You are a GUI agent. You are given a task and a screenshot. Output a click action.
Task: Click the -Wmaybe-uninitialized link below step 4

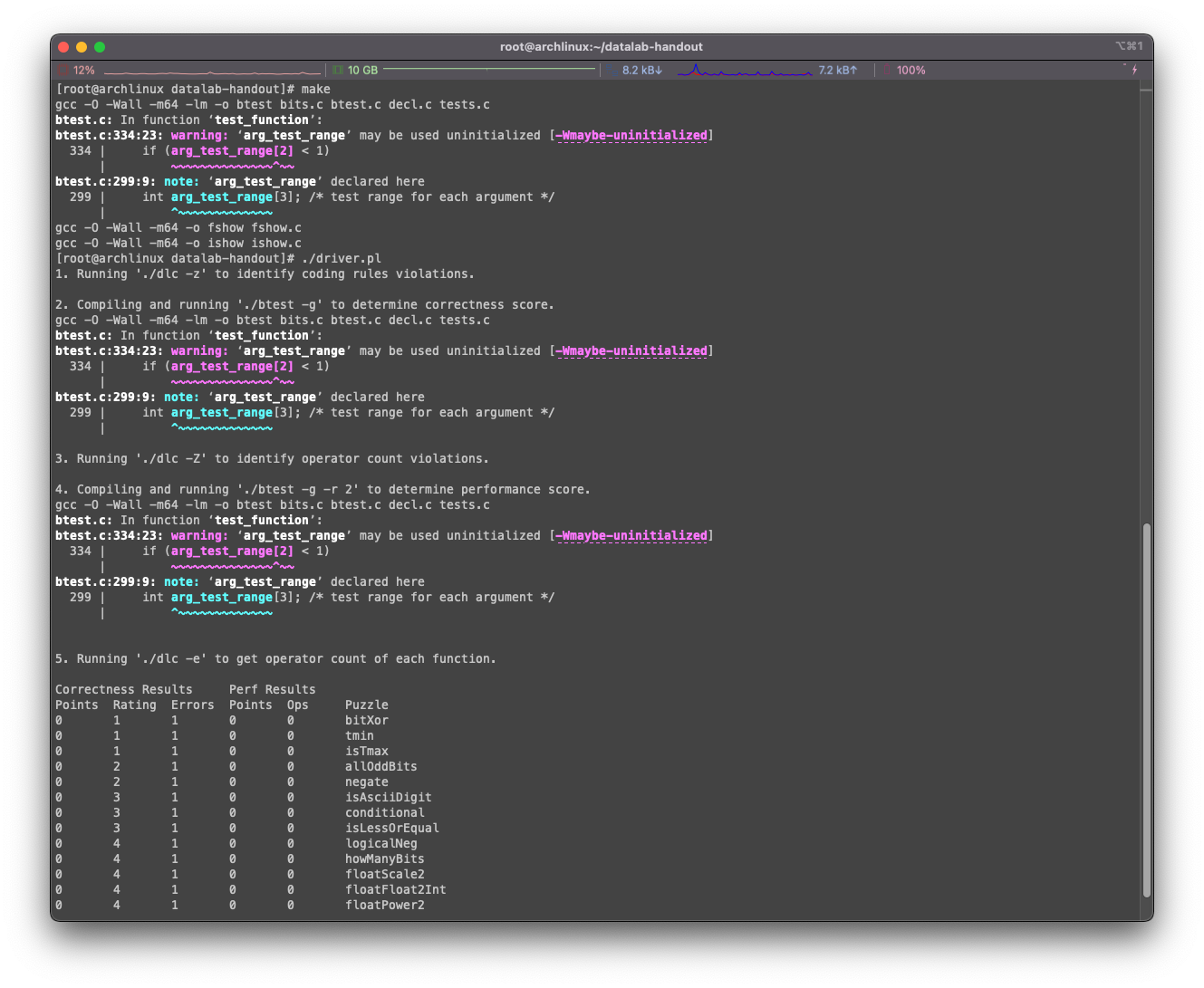[x=631, y=535]
